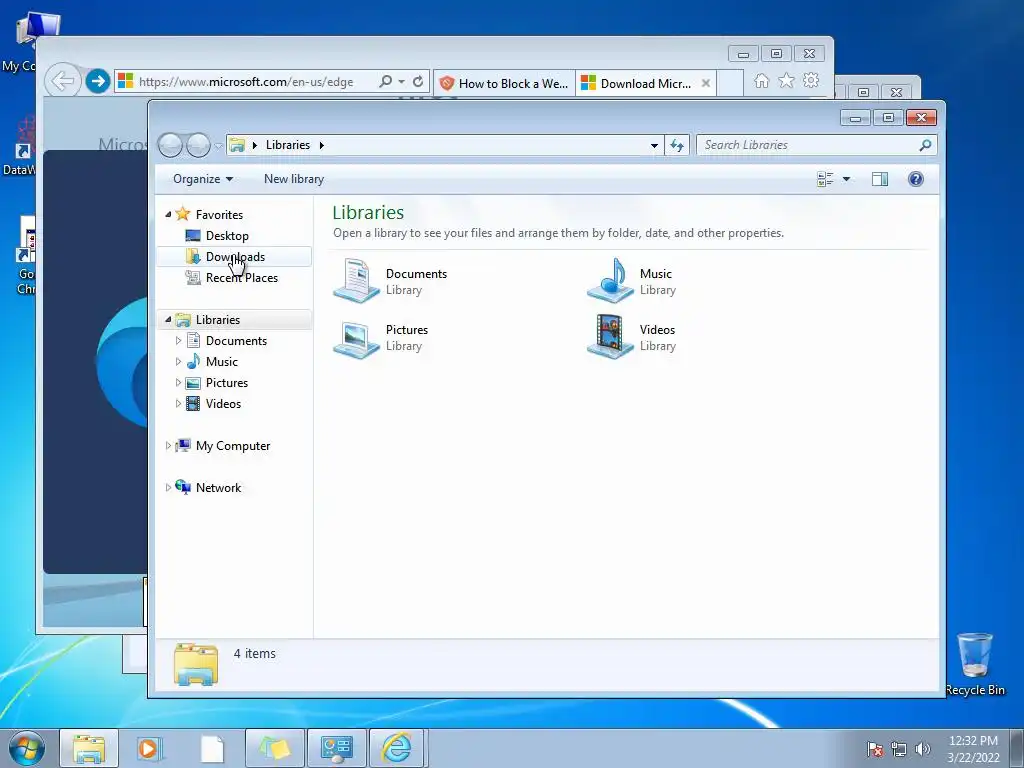Select Videos in the Libraries tree
Viewport: 1024px width, 768px height.
click(x=223, y=404)
